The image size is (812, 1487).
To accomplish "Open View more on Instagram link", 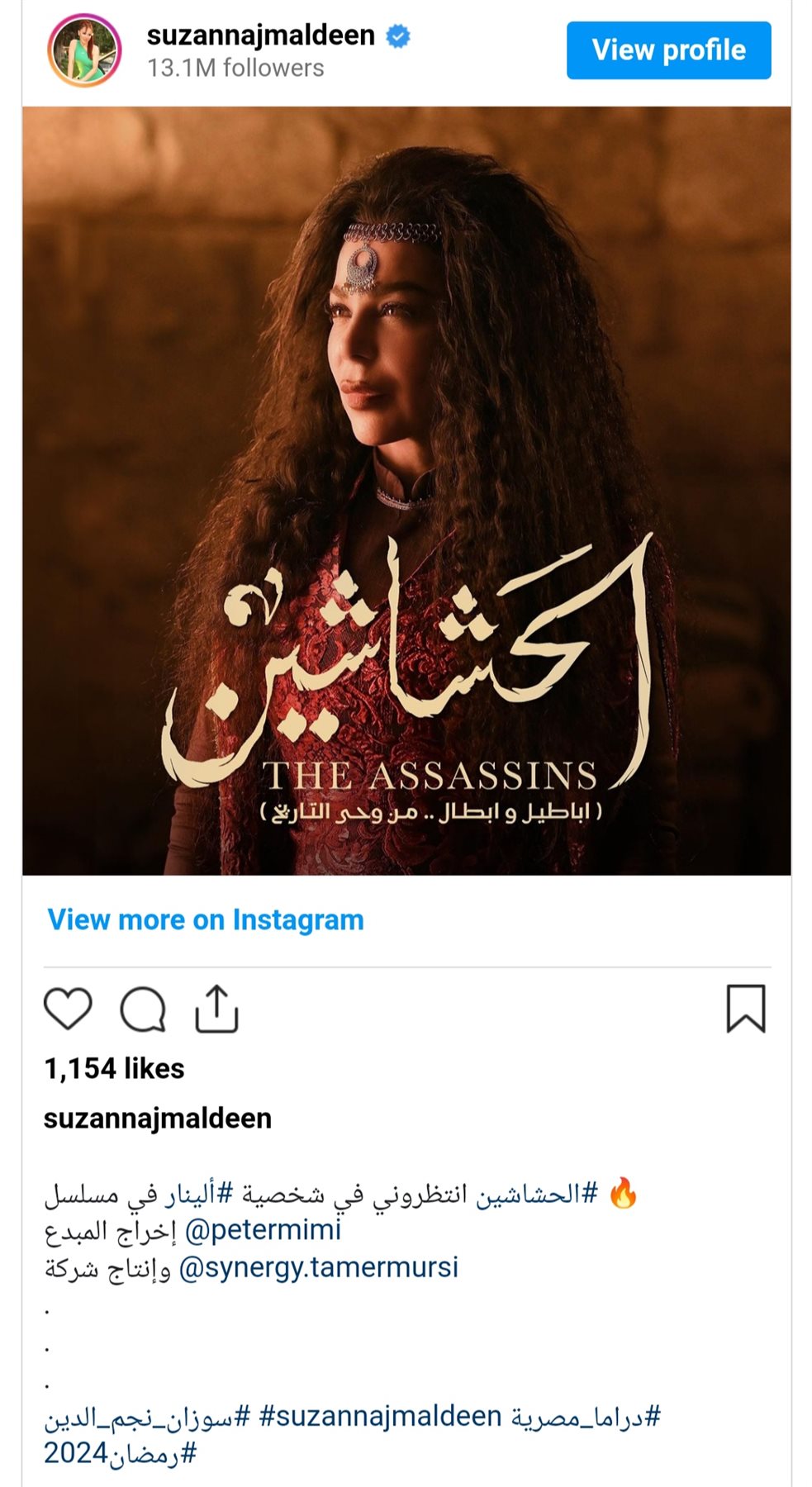I will [206, 919].
